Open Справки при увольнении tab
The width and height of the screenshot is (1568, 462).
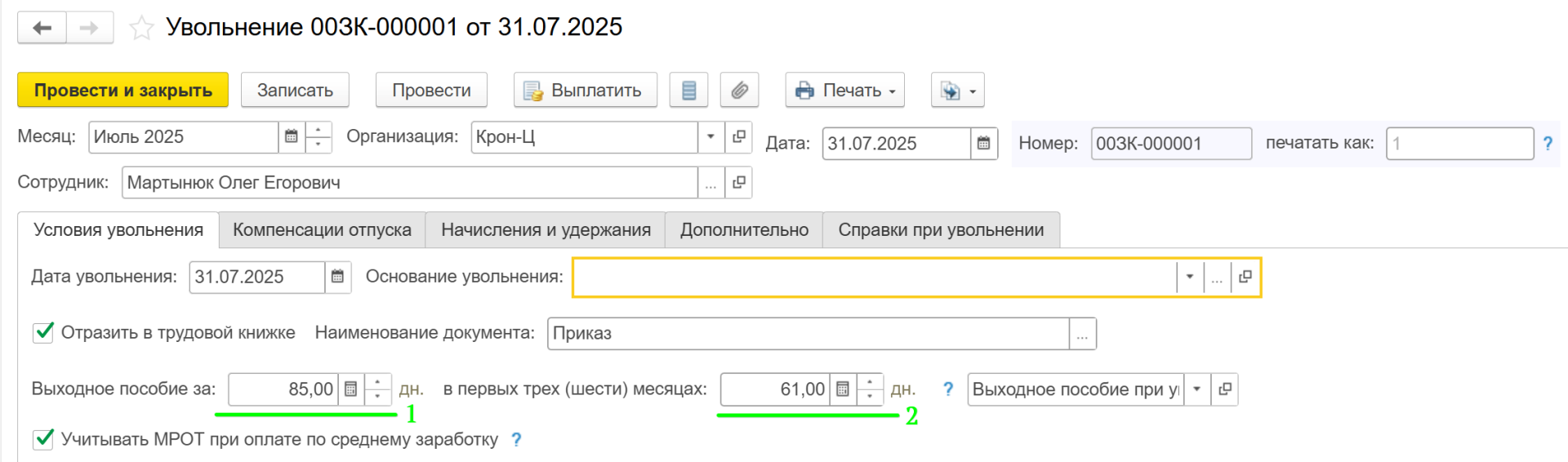(941, 230)
